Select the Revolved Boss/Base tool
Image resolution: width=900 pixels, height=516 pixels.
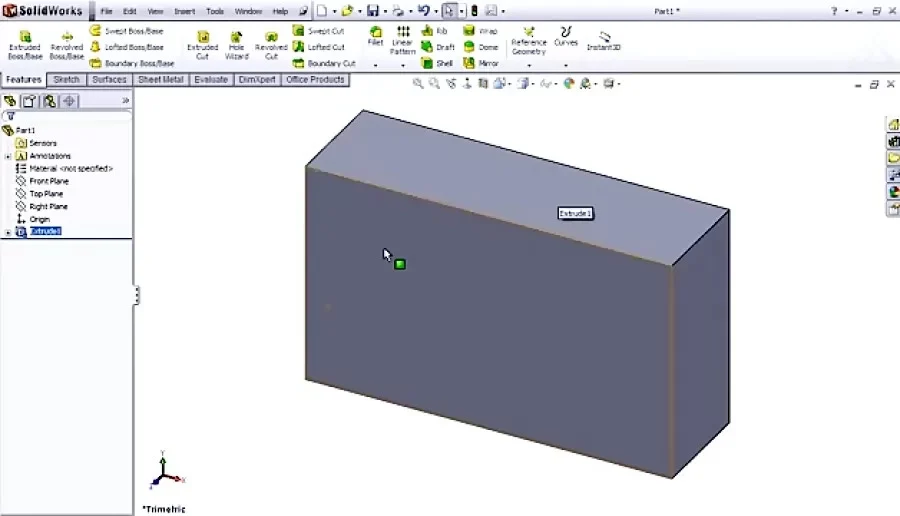pos(67,45)
